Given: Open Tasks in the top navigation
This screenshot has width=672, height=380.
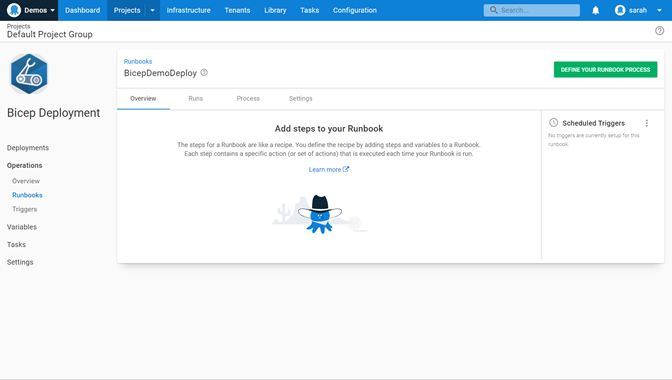Looking at the screenshot, I should tap(309, 10).
